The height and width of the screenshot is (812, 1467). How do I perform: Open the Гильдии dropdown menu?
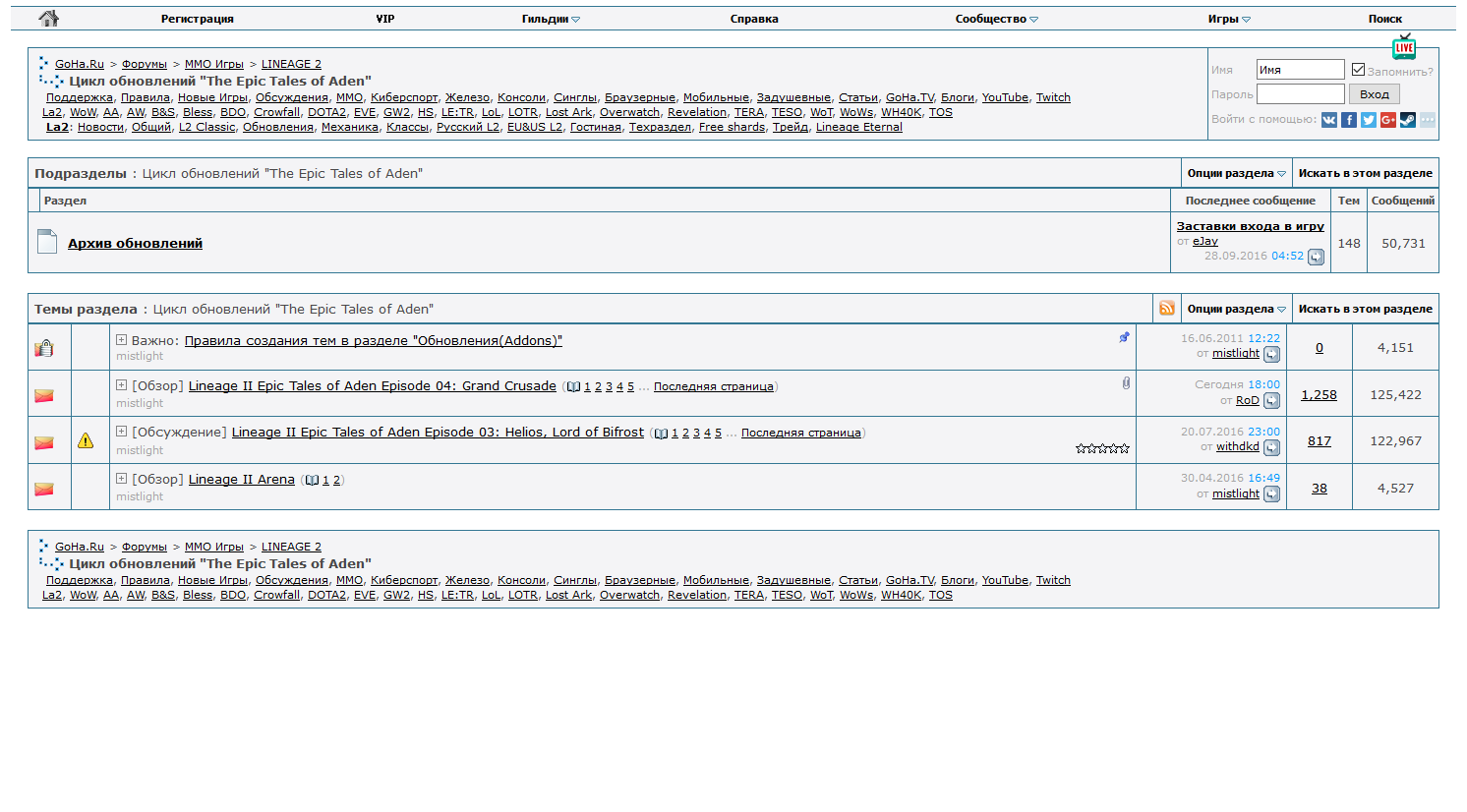click(x=551, y=19)
